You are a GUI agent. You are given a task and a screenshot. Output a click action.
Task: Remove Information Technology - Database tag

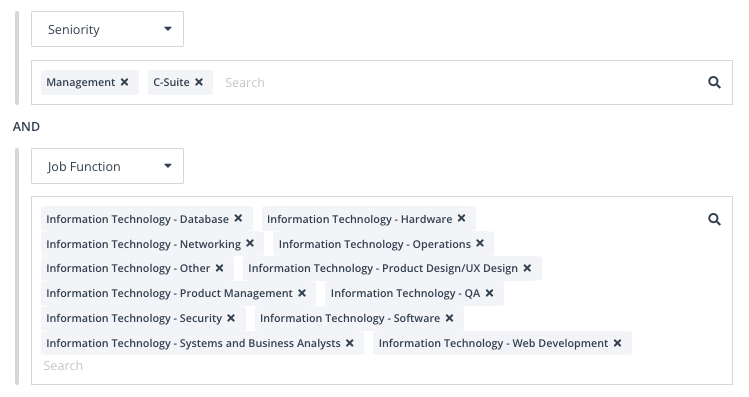click(238, 218)
